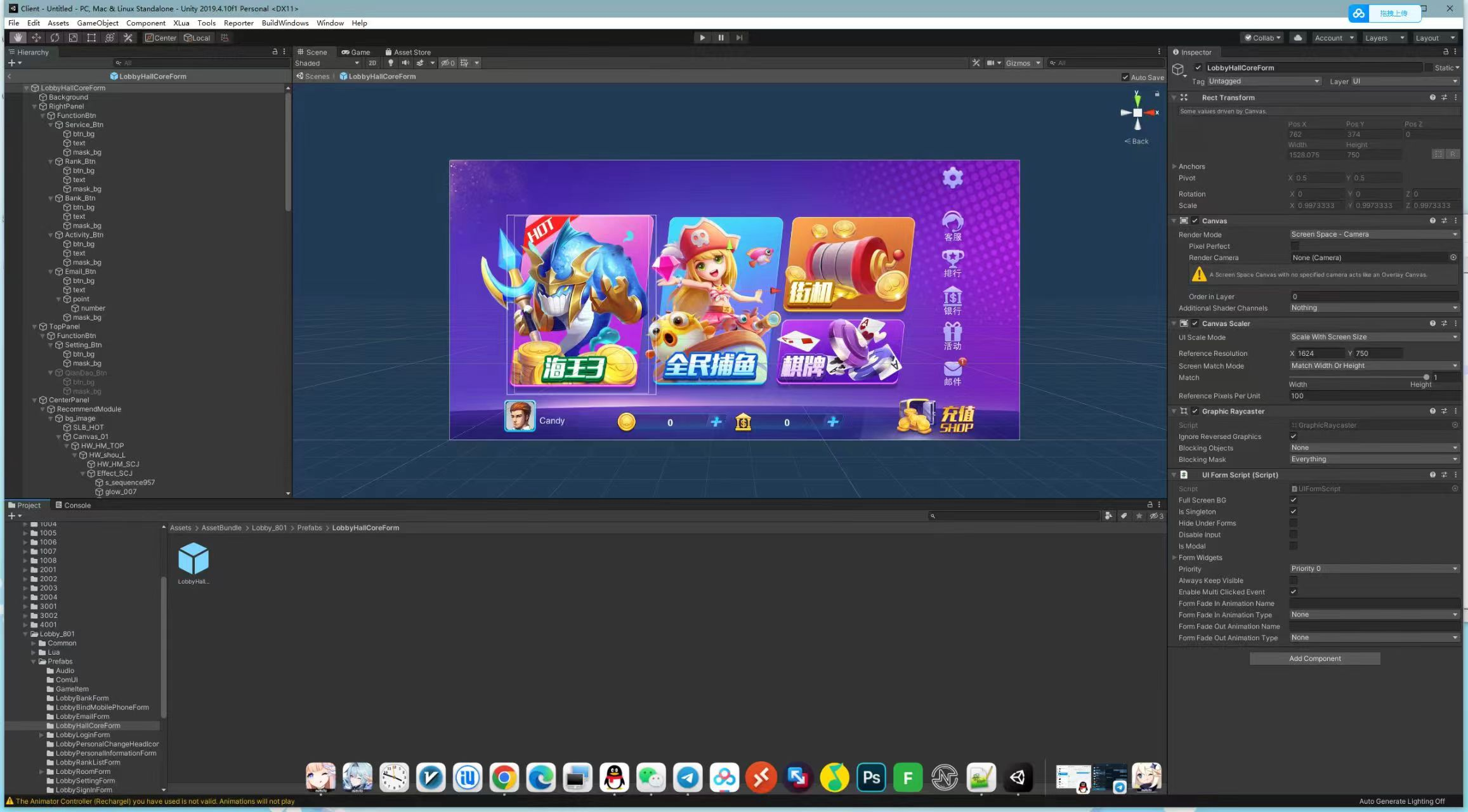
Task: Click Add Component button
Action: pyautogui.click(x=1314, y=658)
